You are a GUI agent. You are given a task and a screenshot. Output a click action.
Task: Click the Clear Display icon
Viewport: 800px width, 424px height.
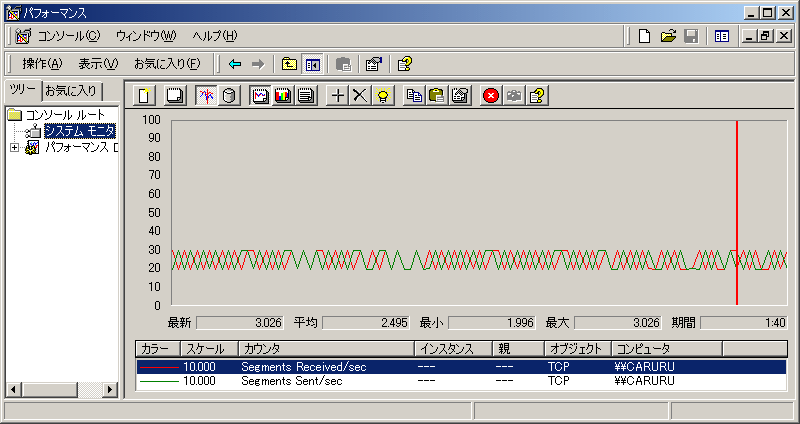(x=174, y=96)
